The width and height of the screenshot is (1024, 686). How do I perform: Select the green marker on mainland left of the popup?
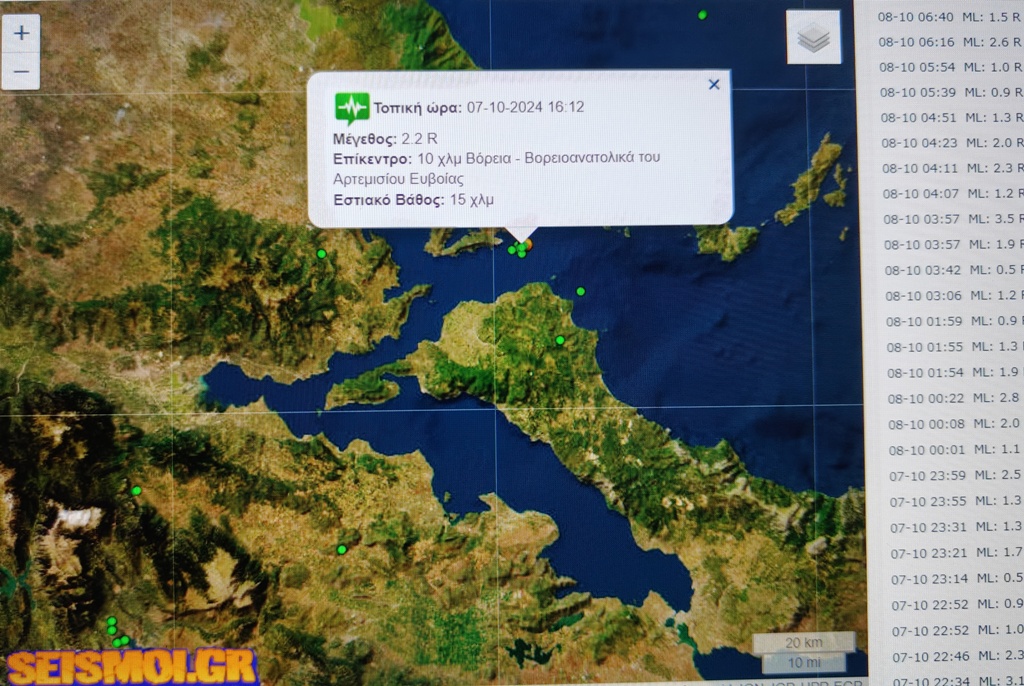(321, 254)
